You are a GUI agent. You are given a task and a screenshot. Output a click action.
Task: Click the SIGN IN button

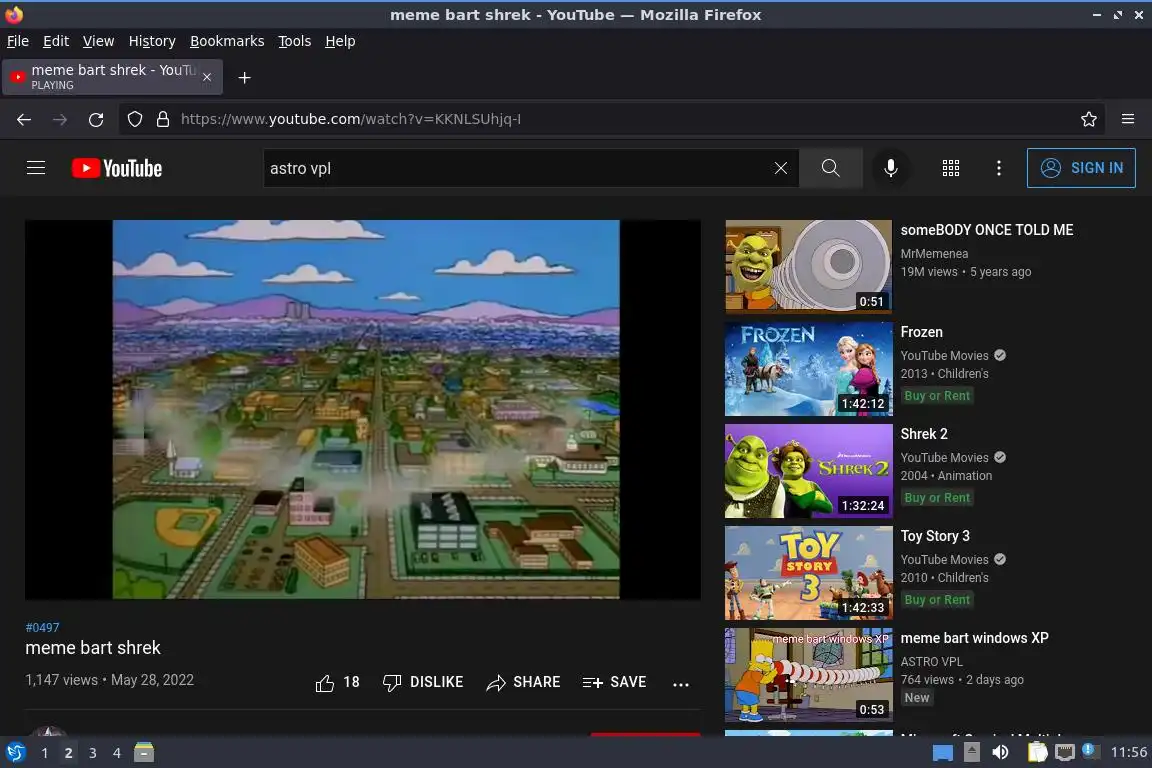click(1081, 168)
